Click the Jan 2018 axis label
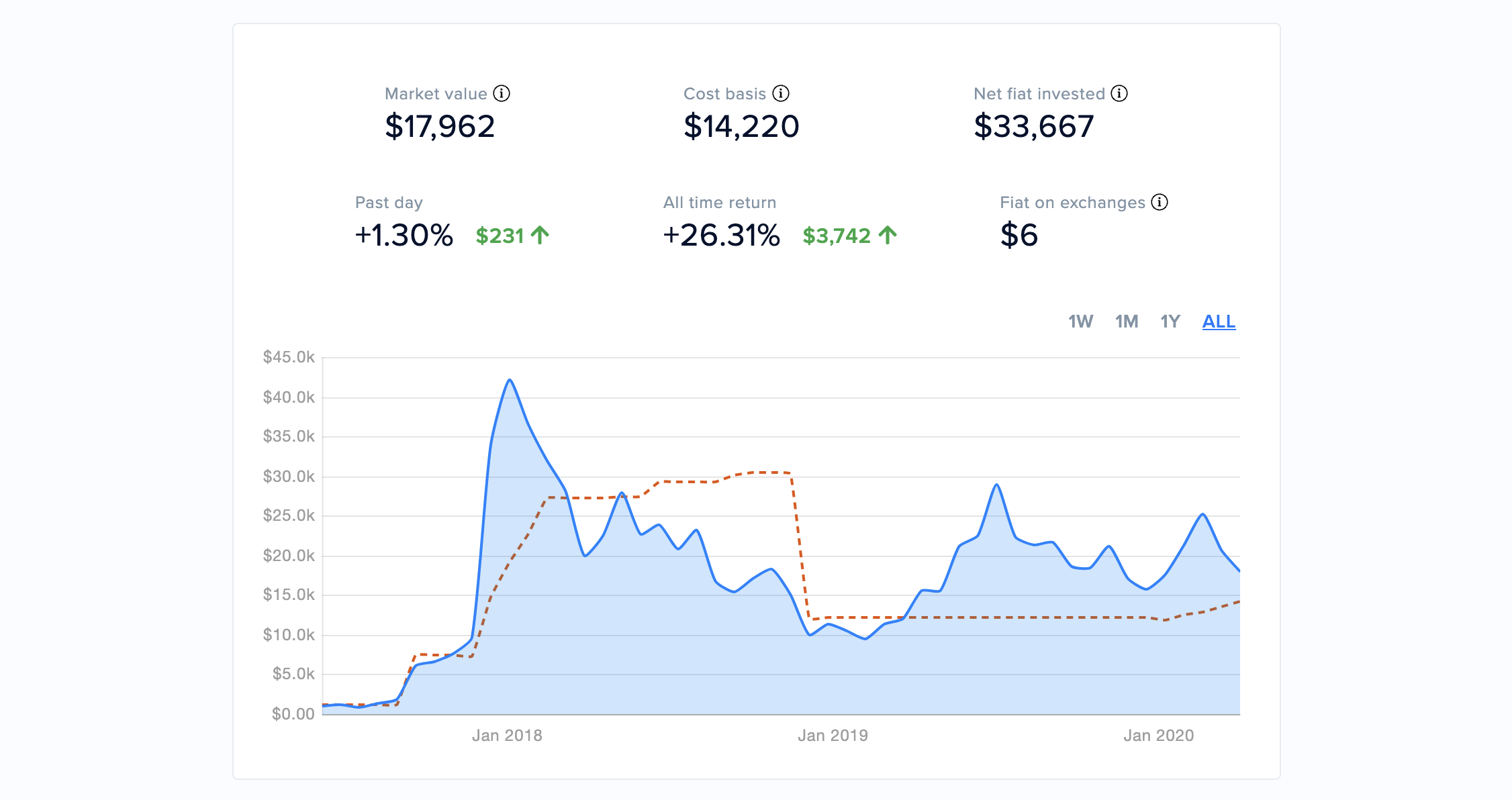 click(x=507, y=736)
